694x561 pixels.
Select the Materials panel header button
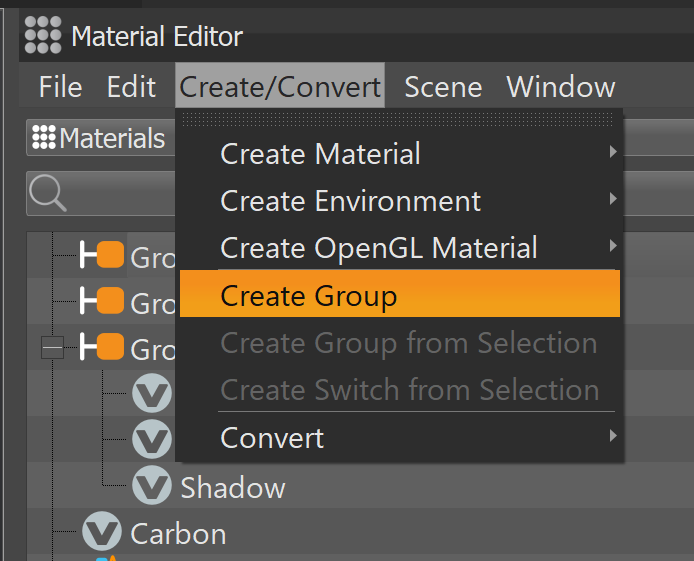pyautogui.click(x=98, y=138)
